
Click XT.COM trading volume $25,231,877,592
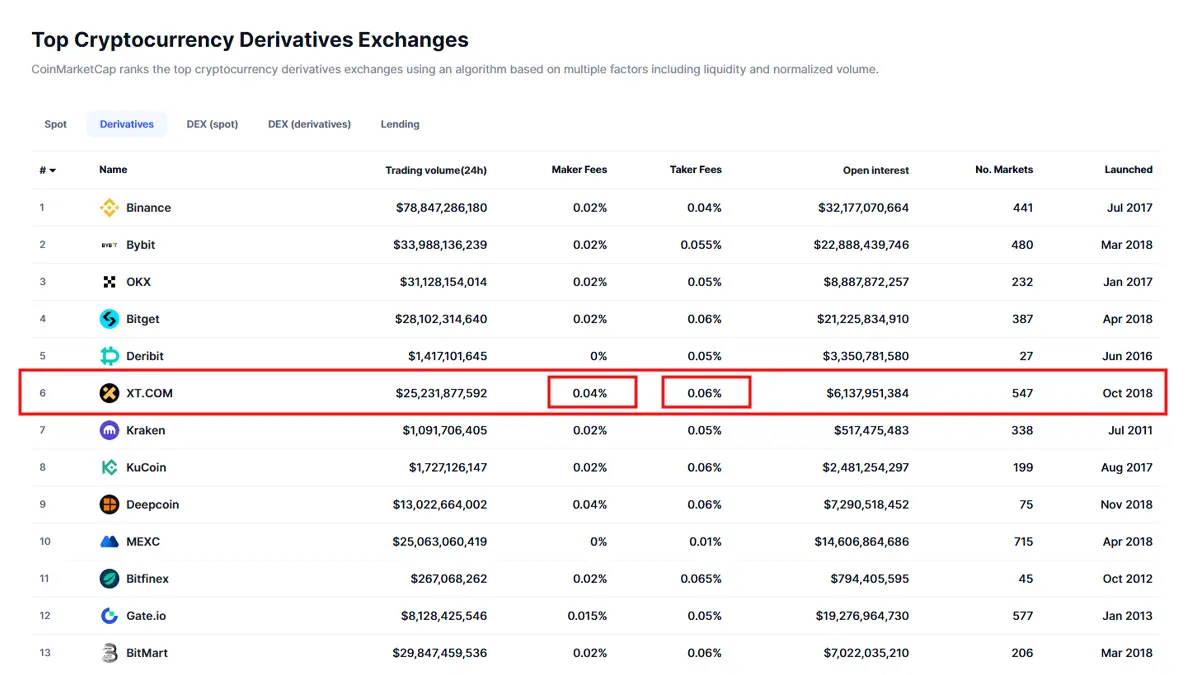pyautogui.click(x=441, y=393)
